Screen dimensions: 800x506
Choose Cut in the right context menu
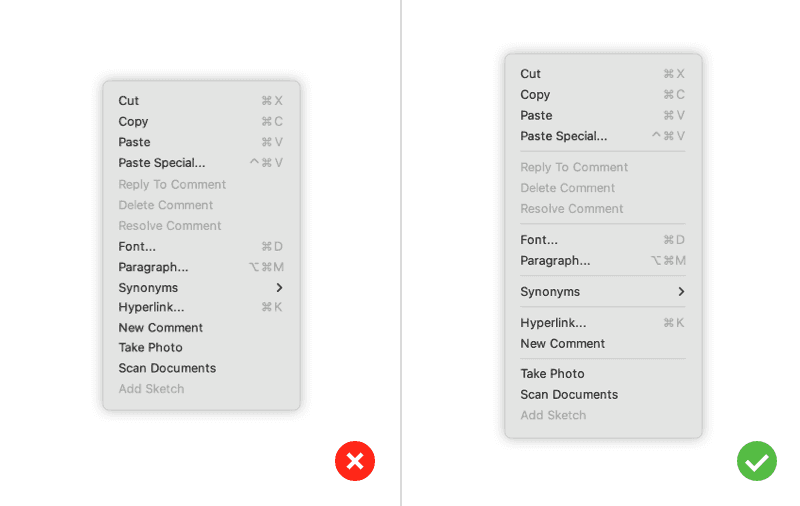(530, 74)
